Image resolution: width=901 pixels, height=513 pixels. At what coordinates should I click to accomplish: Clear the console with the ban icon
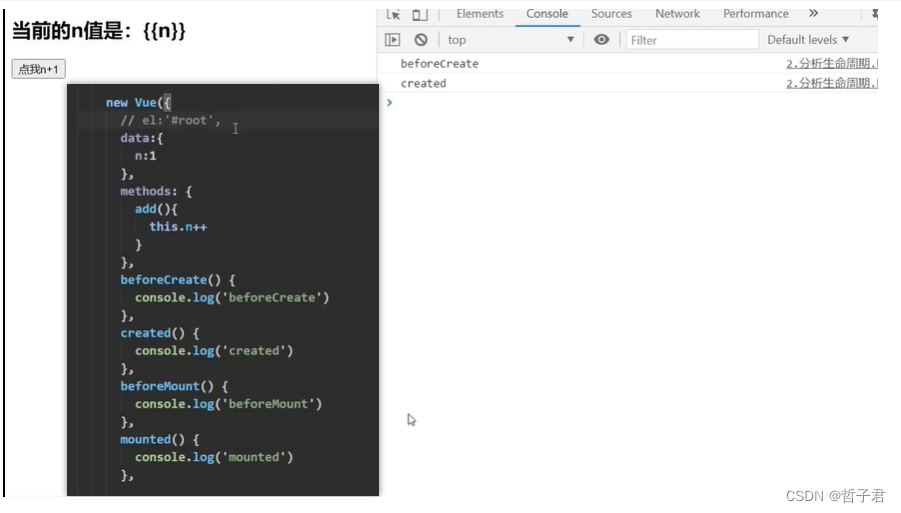(x=421, y=40)
